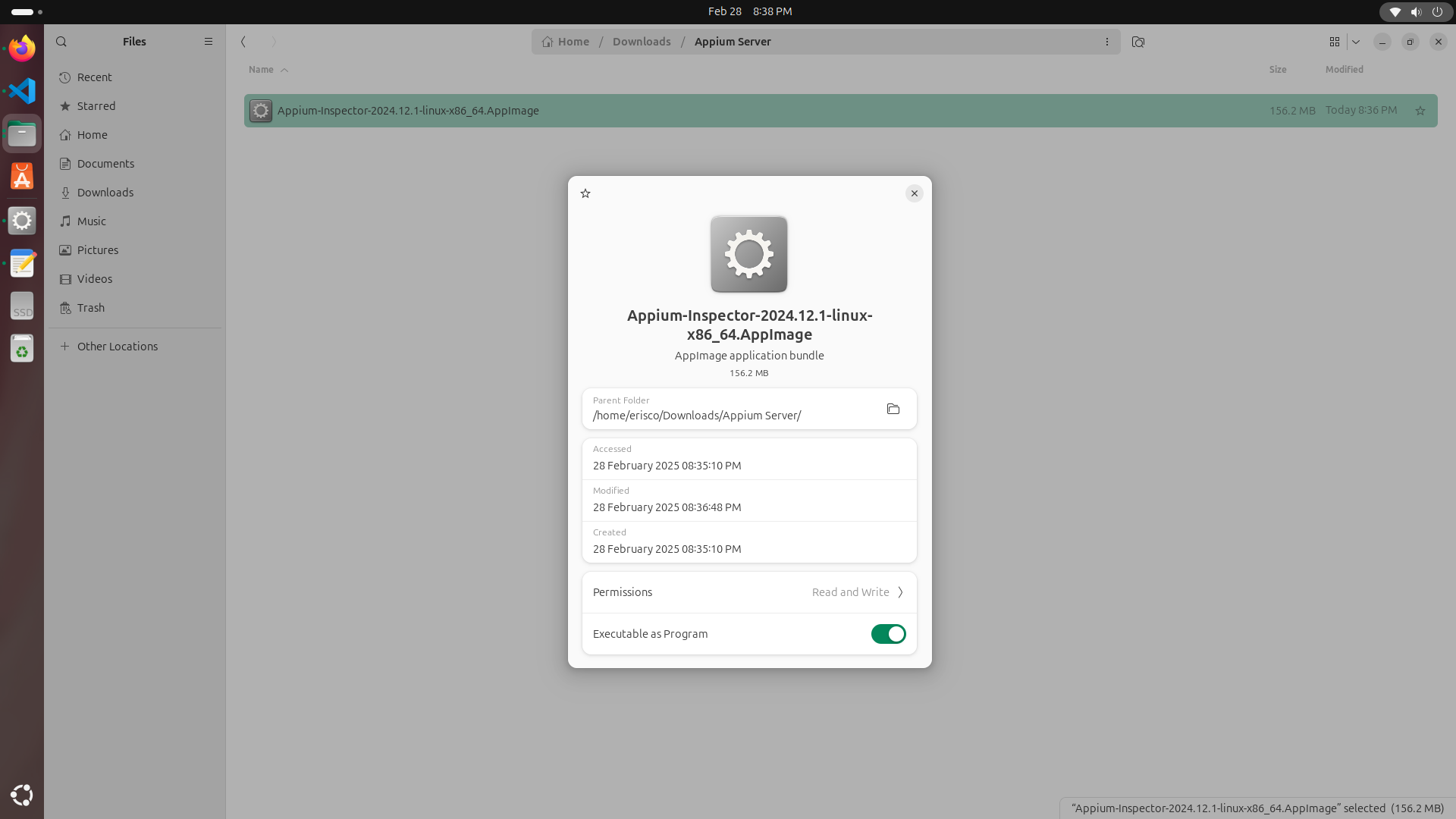
Task: Expand Permissions Read and Write row
Action: (857, 592)
